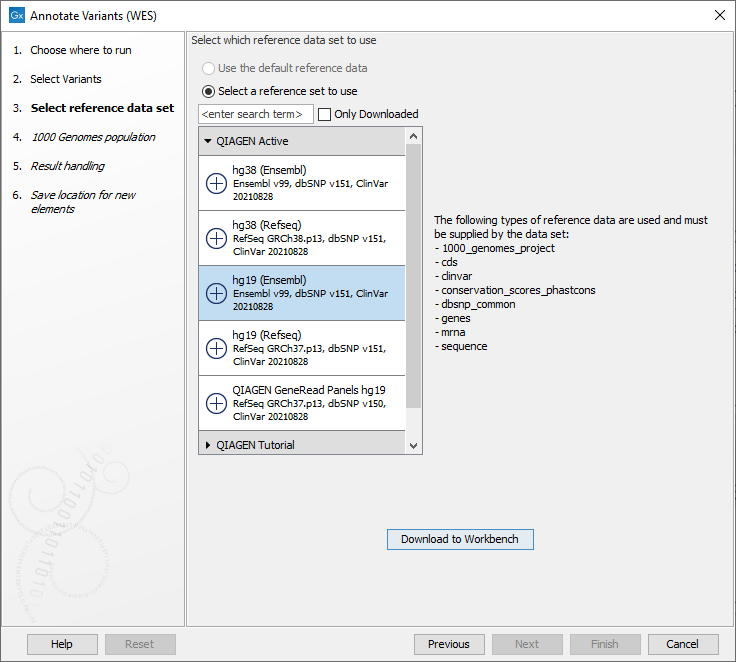This screenshot has width=736, height=662.
Task: Click '1000_genomes_project' in required data list
Action: 498,248
